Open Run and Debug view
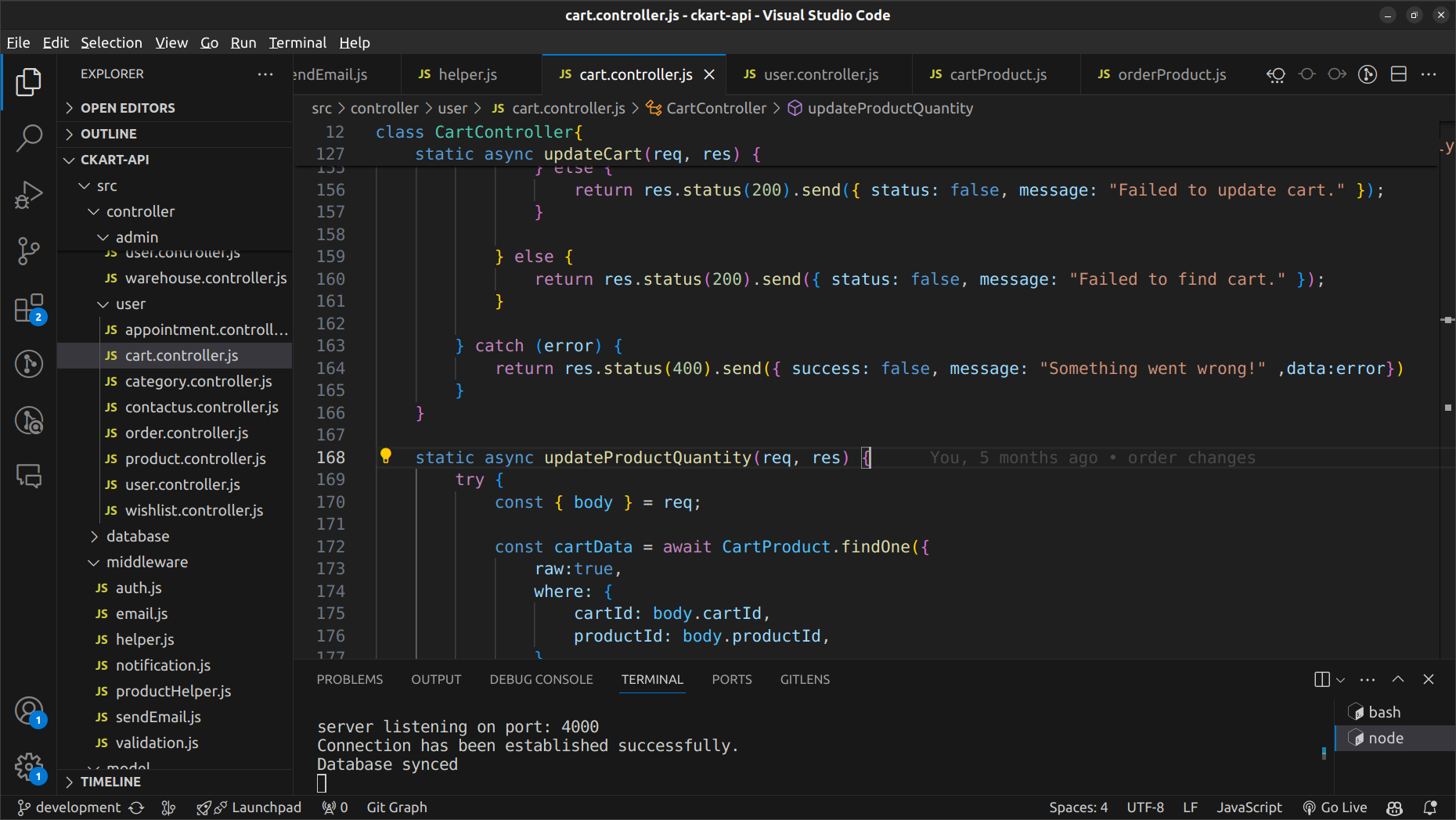This screenshot has width=1456, height=820. tap(29, 195)
